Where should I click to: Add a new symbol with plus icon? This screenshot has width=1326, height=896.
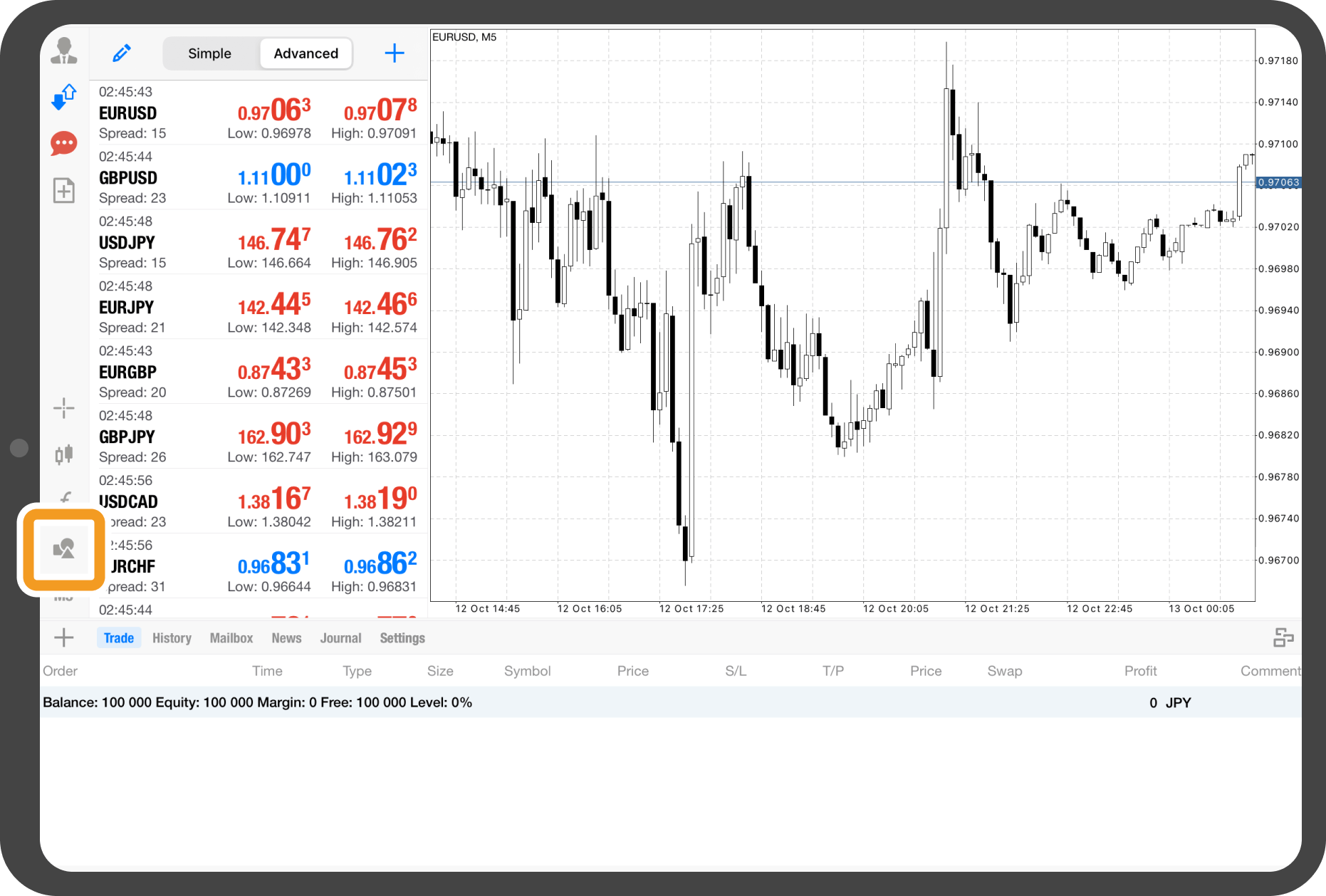click(394, 53)
